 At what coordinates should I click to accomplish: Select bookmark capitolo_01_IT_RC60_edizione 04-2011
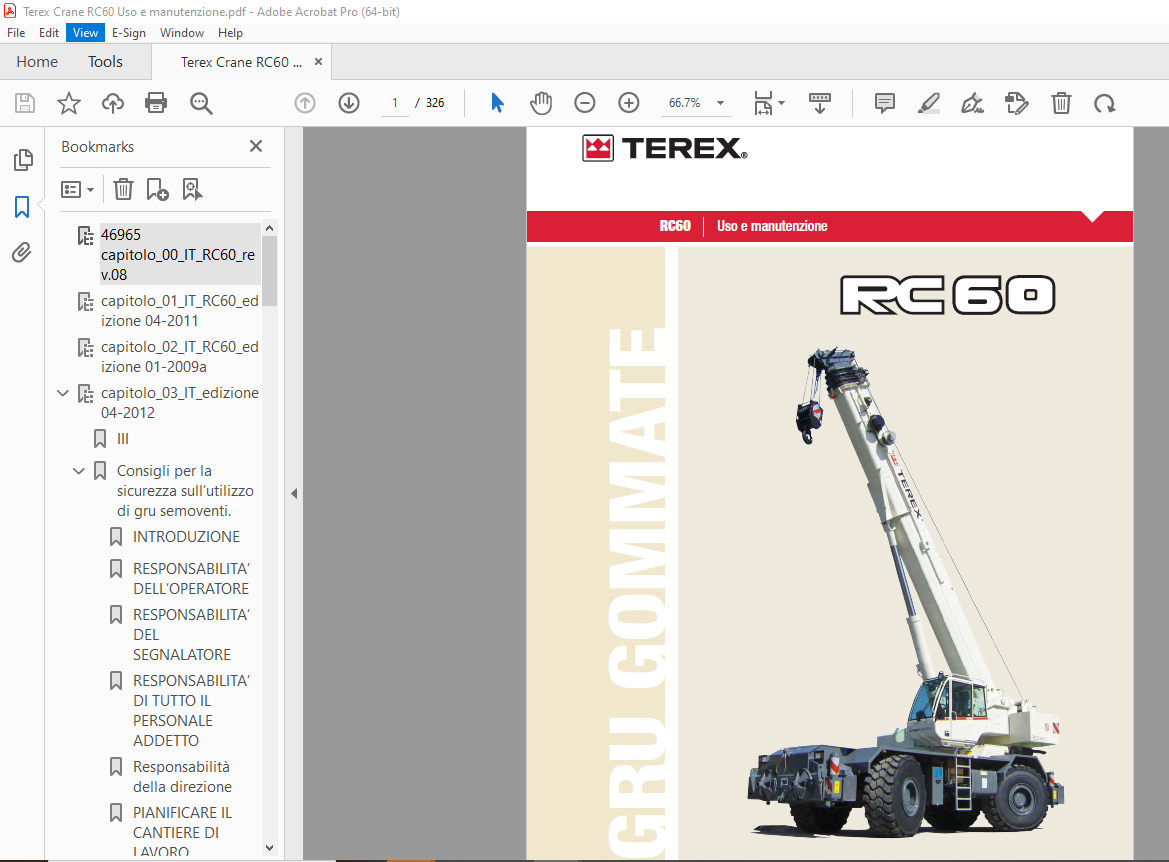[180, 311]
